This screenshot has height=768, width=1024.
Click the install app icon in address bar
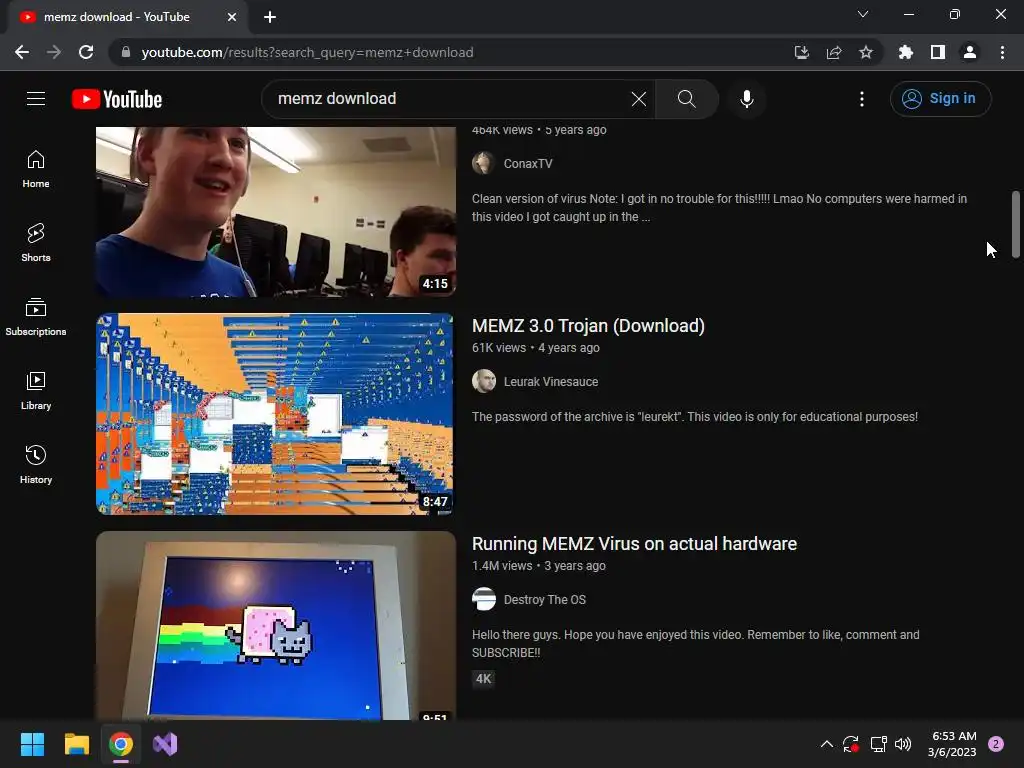point(802,52)
